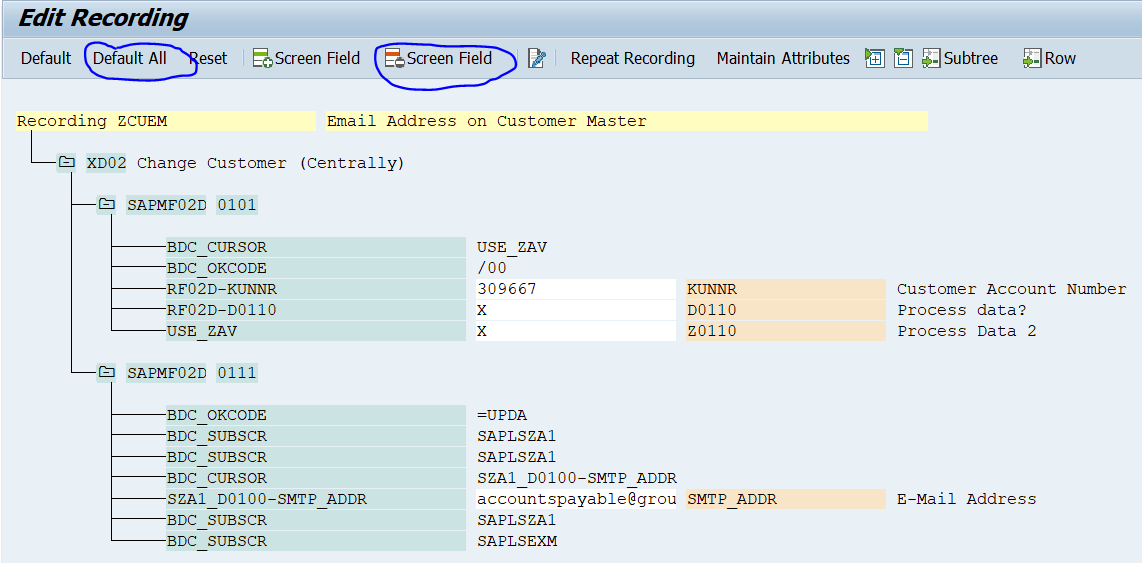This screenshot has height=563, width=1142.
Task: Click the '=UPDA' okcode value
Action: 503,415
